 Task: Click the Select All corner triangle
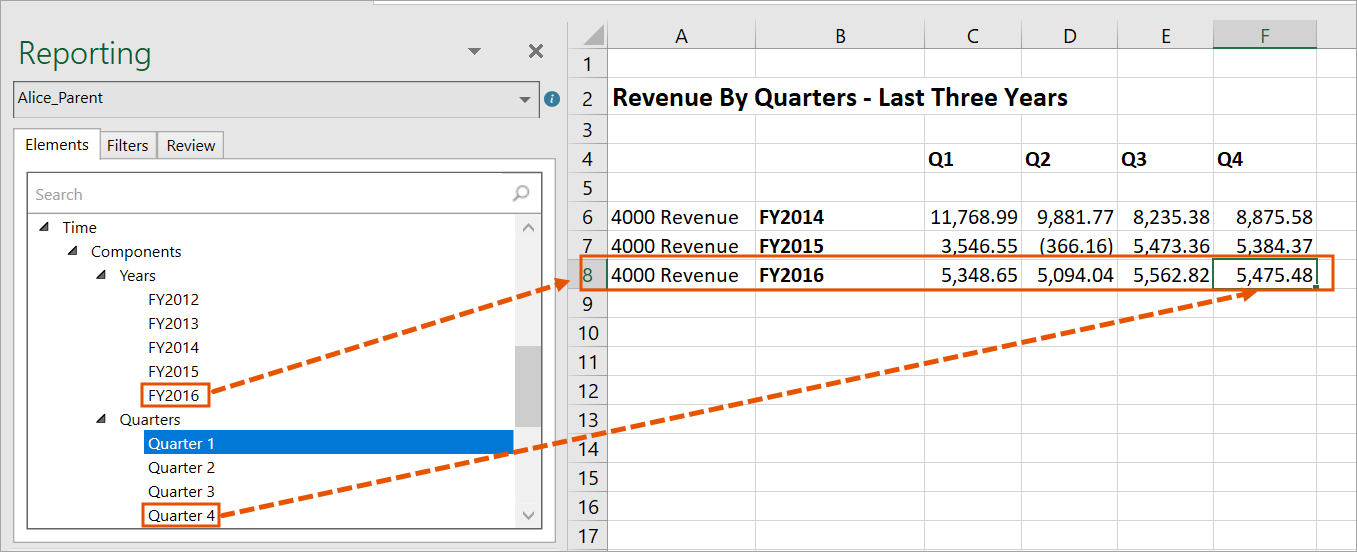pyautogui.click(x=593, y=36)
